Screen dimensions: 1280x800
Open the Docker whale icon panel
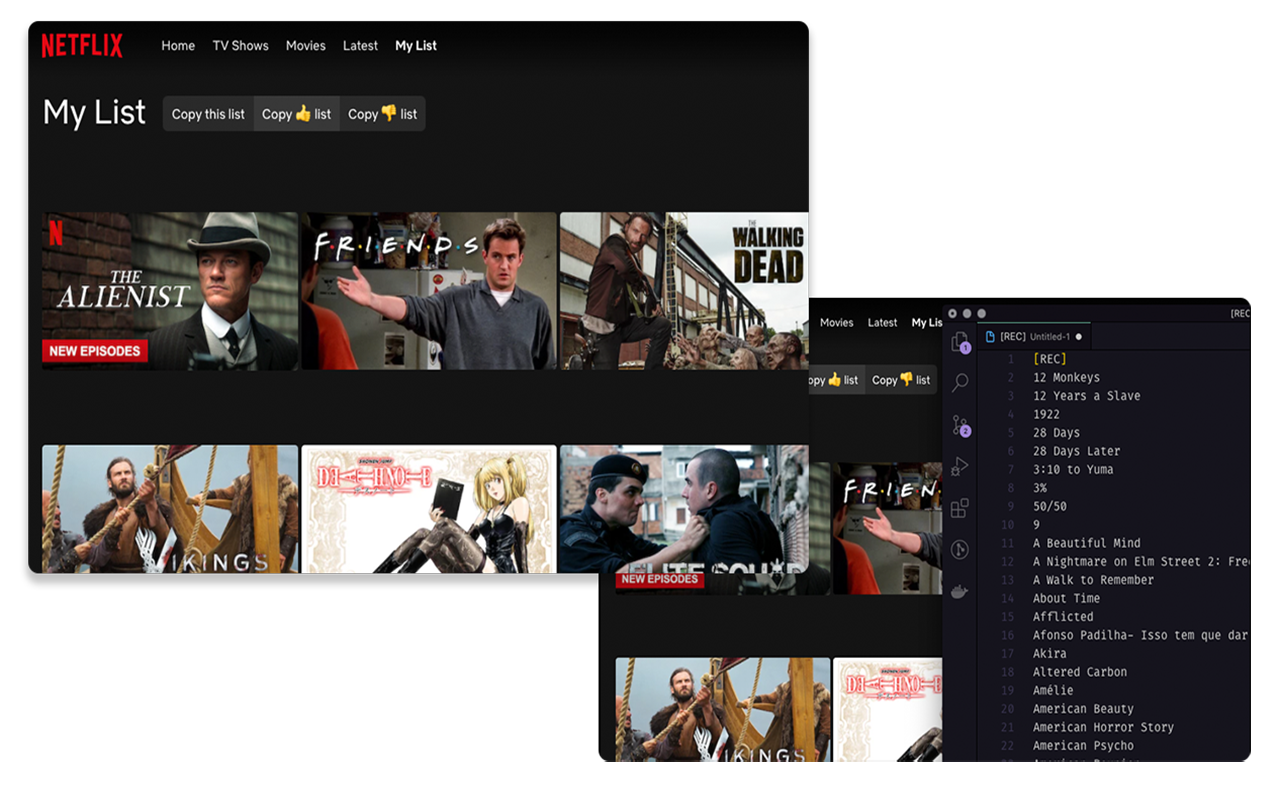pos(960,591)
